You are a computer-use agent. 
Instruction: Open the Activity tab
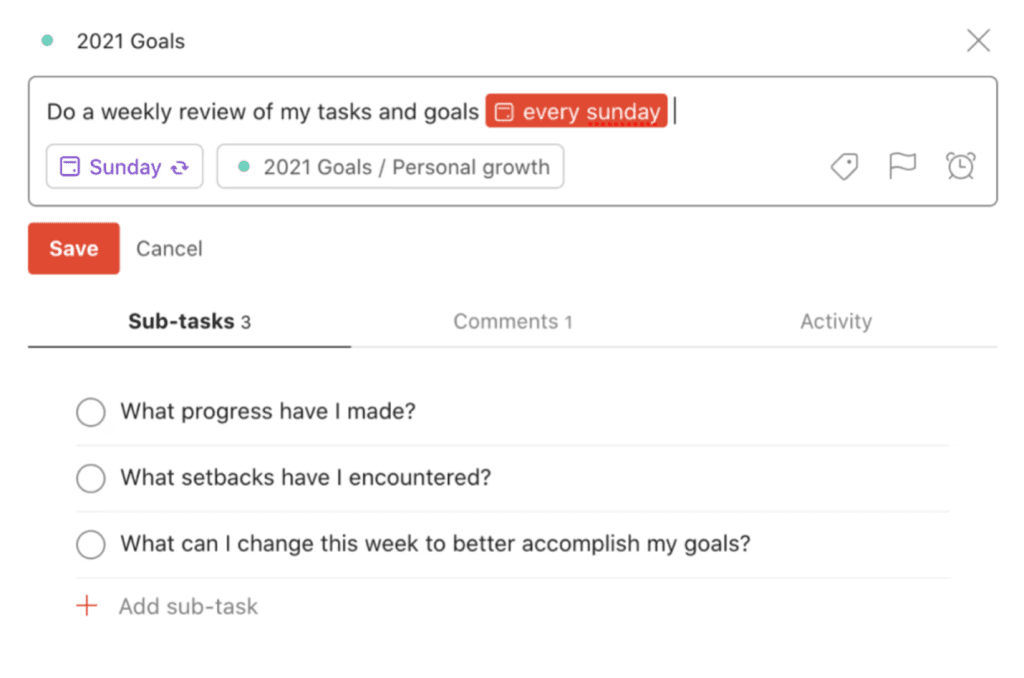[836, 322]
